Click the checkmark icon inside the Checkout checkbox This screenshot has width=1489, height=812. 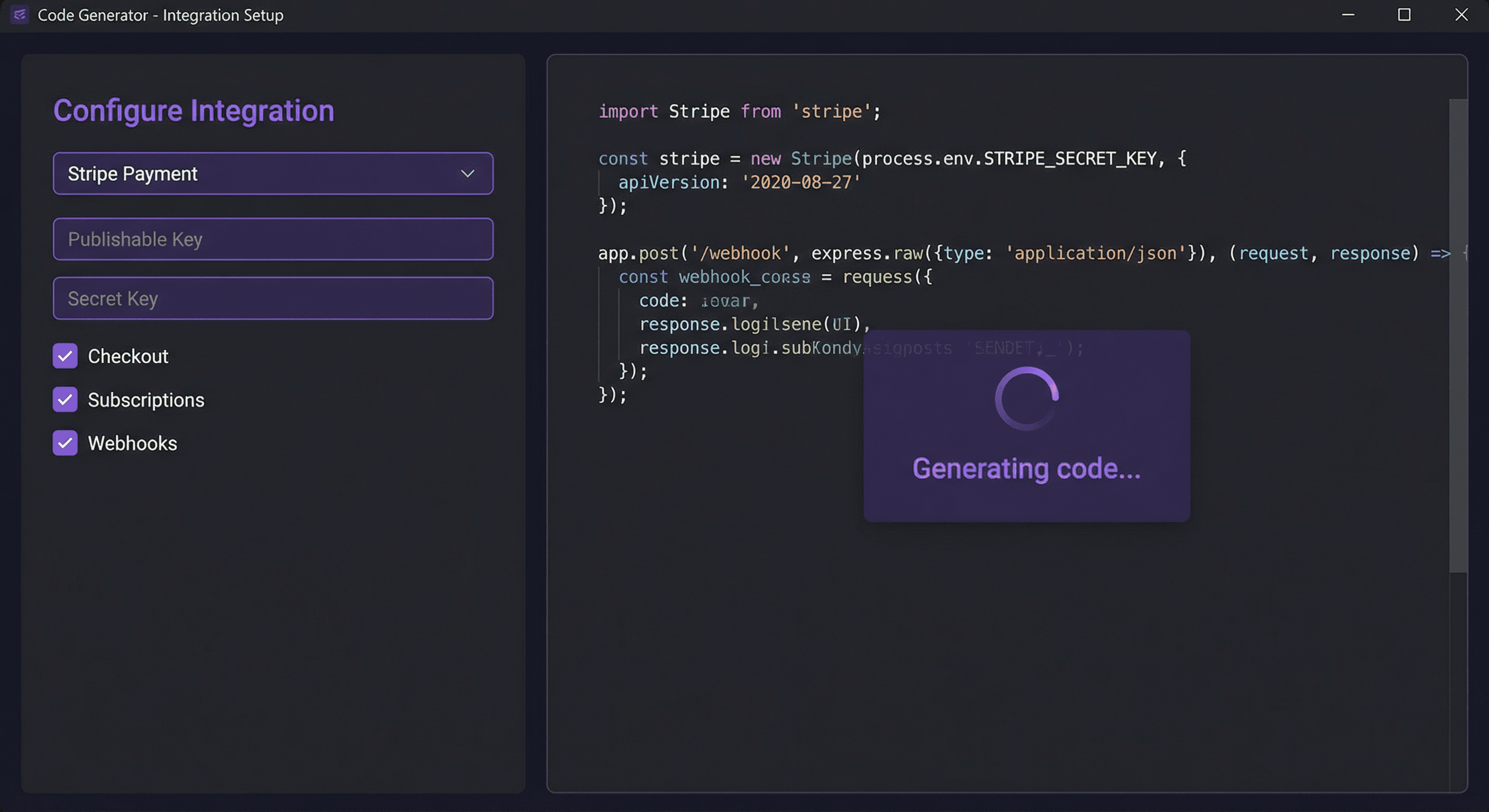pyautogui.click(x=66, y=356)
